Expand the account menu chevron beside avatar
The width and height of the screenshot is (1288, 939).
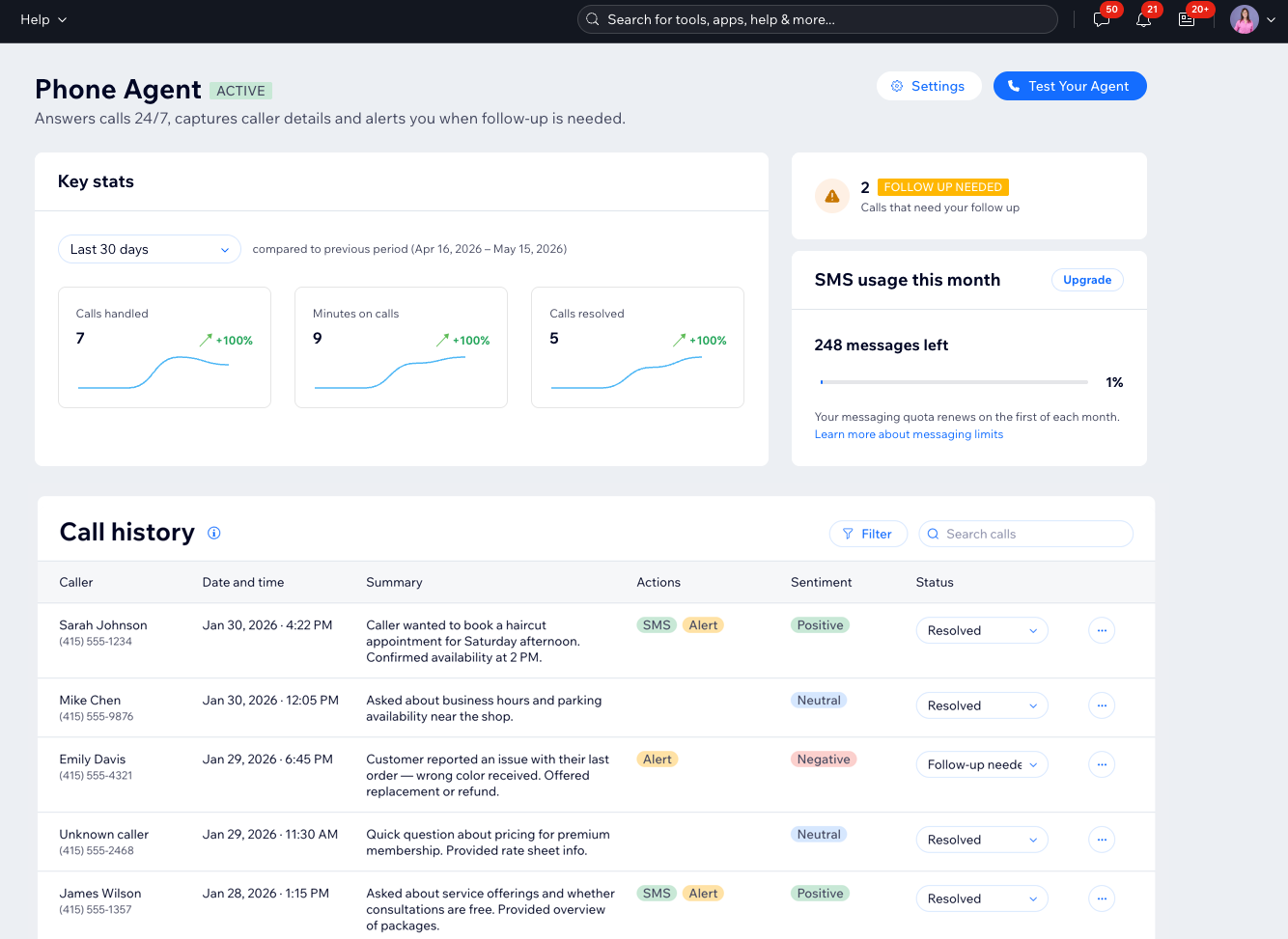tap(1271, 20)
